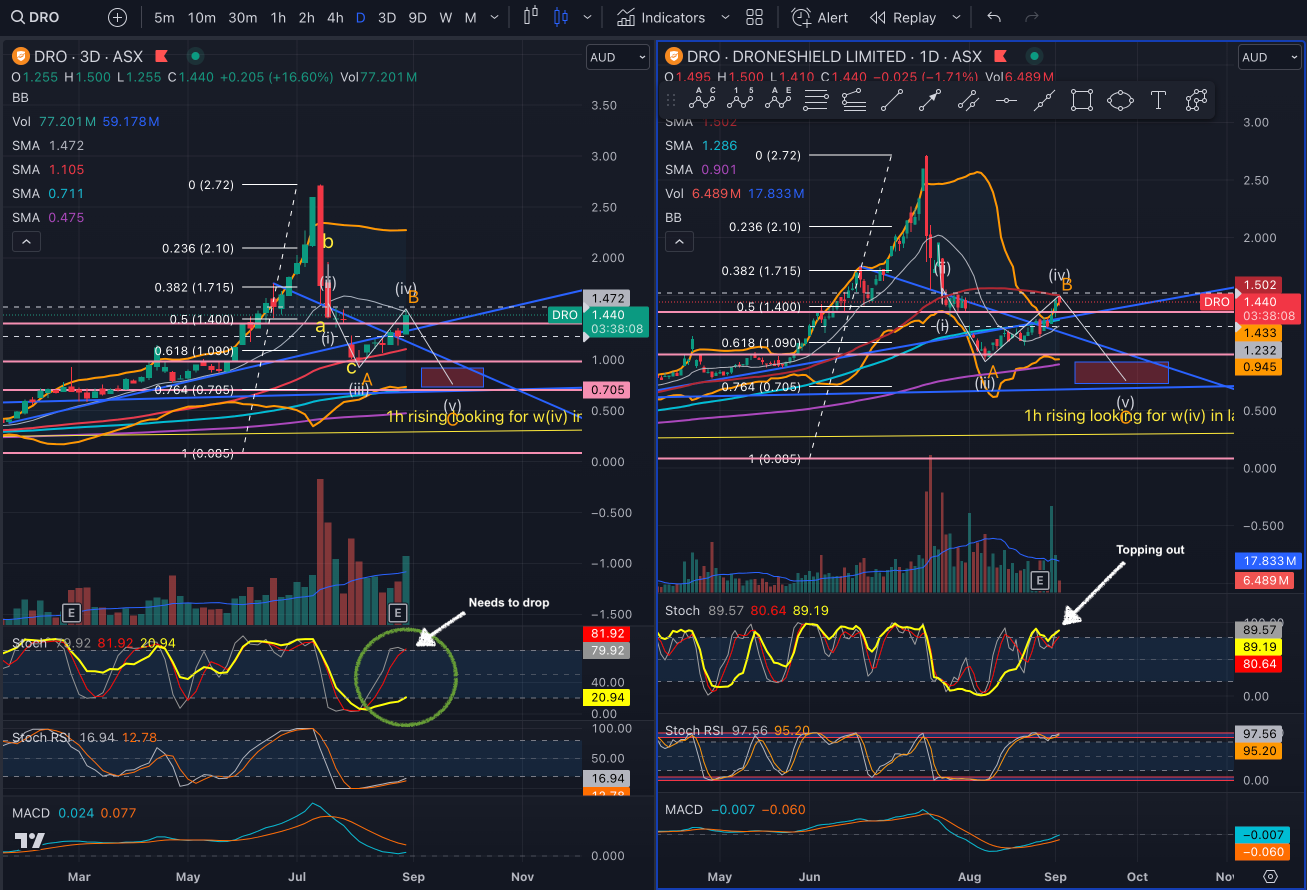
Task: Open the layout grid selector icon
Action: [755, 17]
